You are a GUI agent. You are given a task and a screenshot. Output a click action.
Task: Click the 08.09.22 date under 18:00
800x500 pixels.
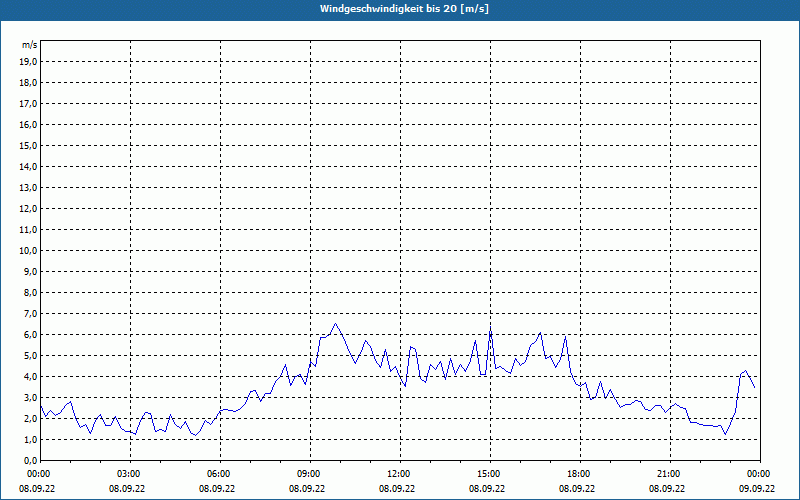tap(577, 488)
